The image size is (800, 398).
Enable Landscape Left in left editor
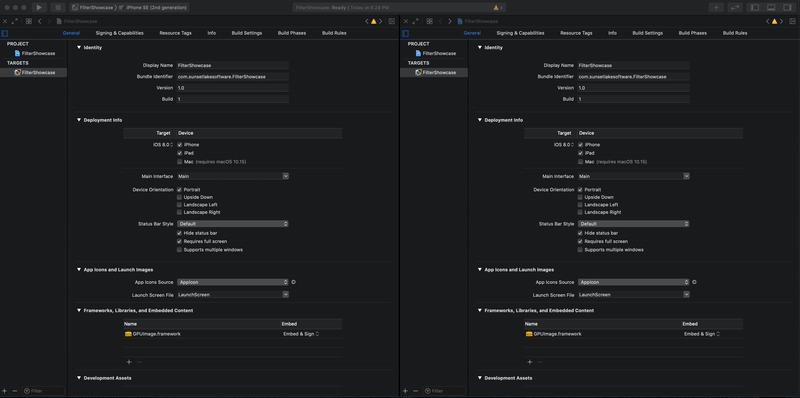pos(180,205)
